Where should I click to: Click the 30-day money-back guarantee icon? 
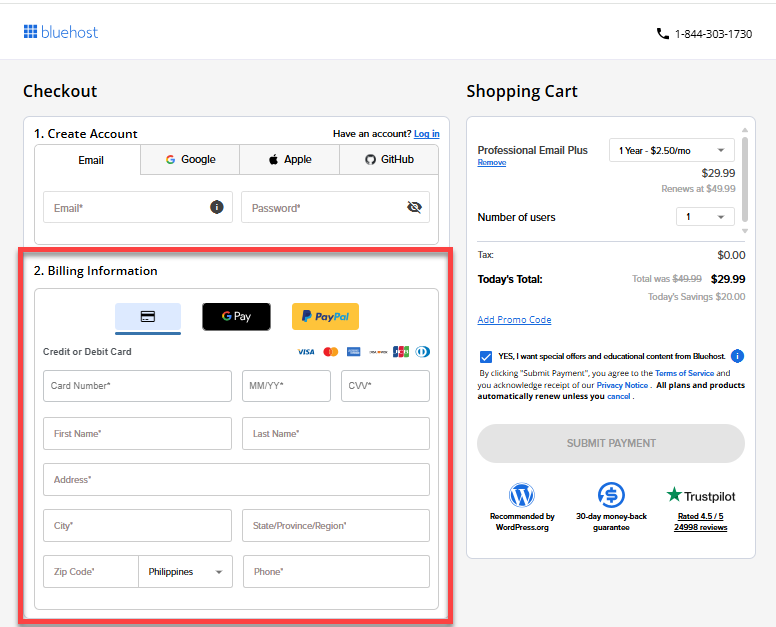click(611, 495)
